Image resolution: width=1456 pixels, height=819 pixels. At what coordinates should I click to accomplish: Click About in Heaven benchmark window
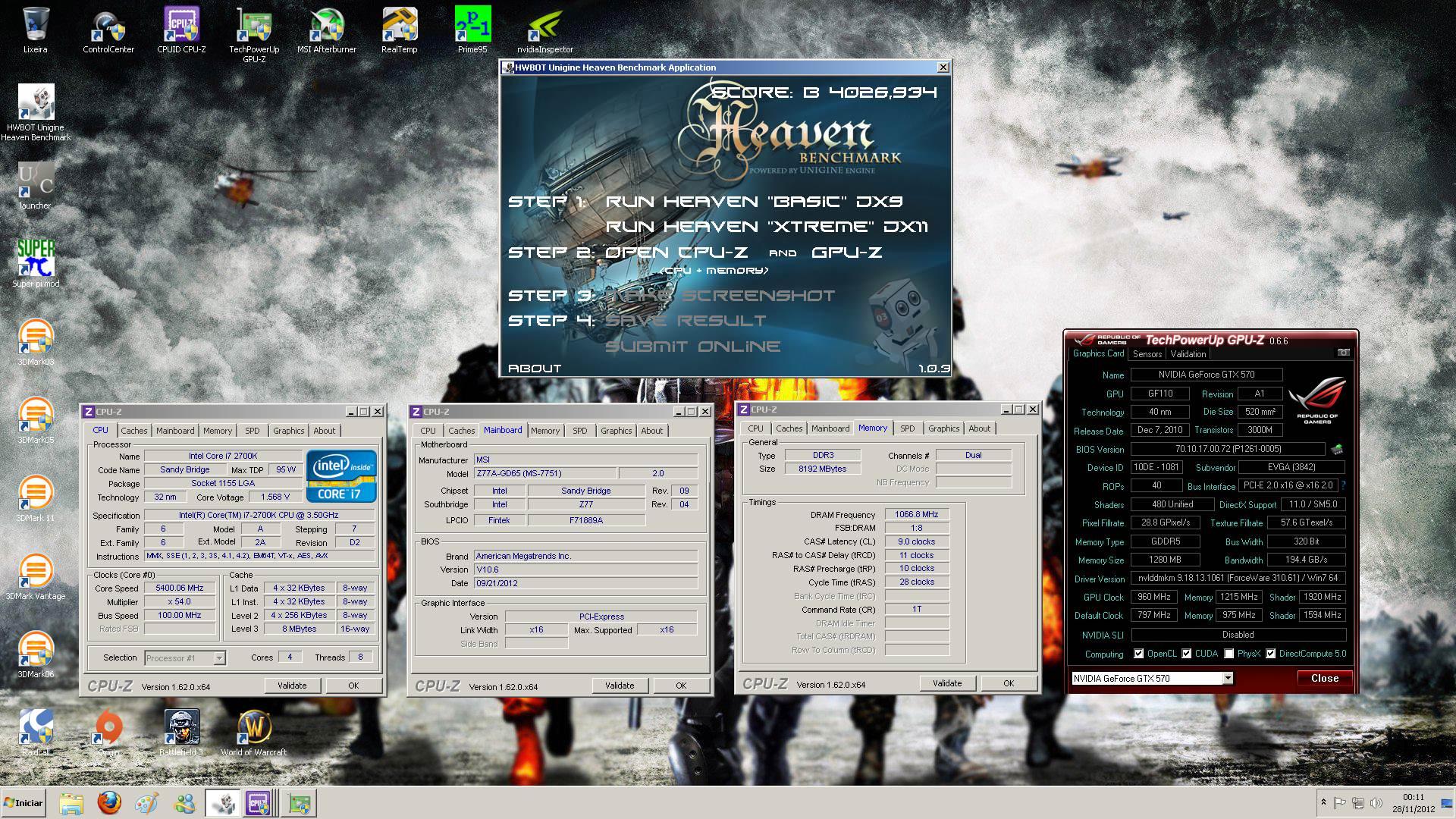click(x=535, y=369)
